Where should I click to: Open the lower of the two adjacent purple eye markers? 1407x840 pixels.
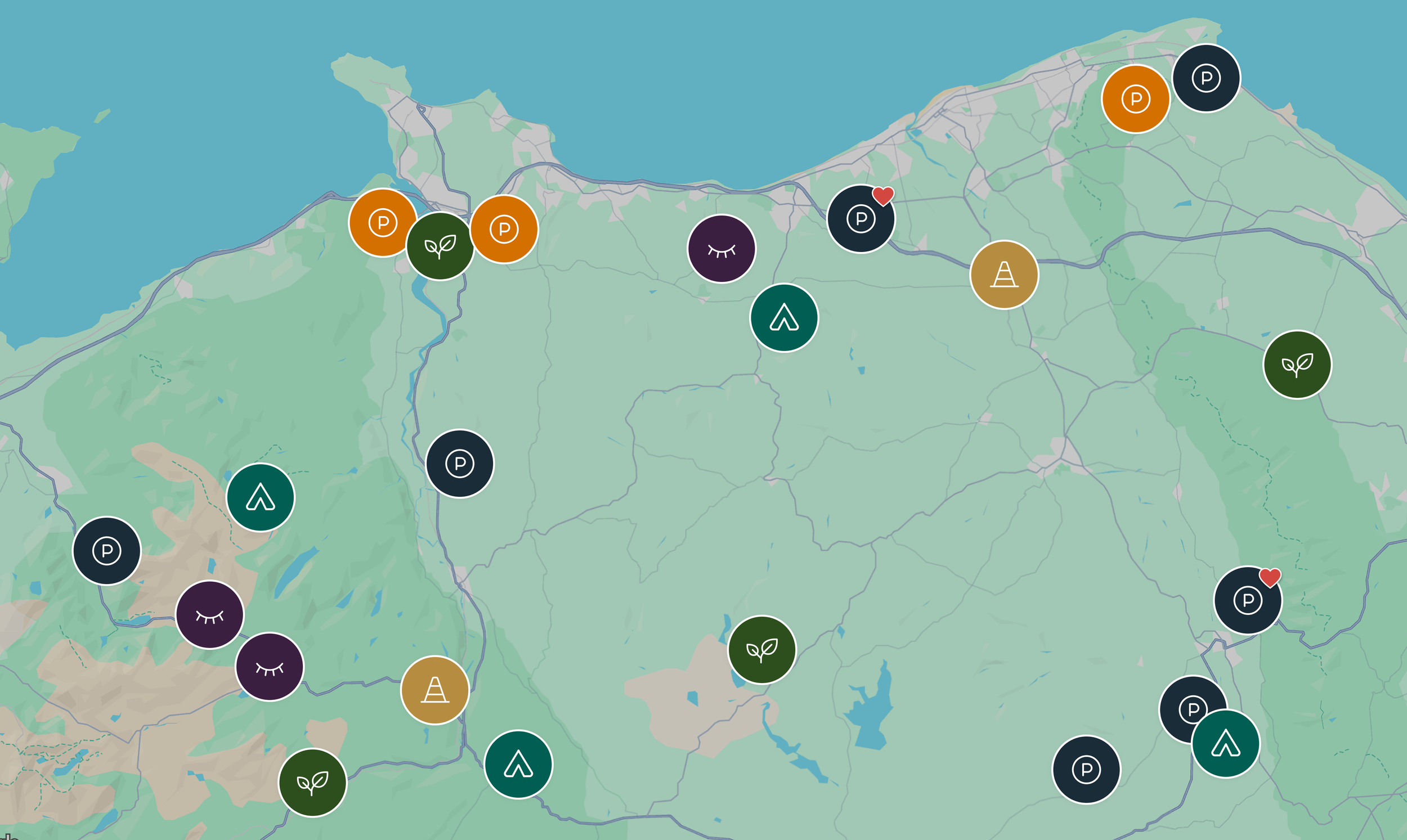coord(270,667)
